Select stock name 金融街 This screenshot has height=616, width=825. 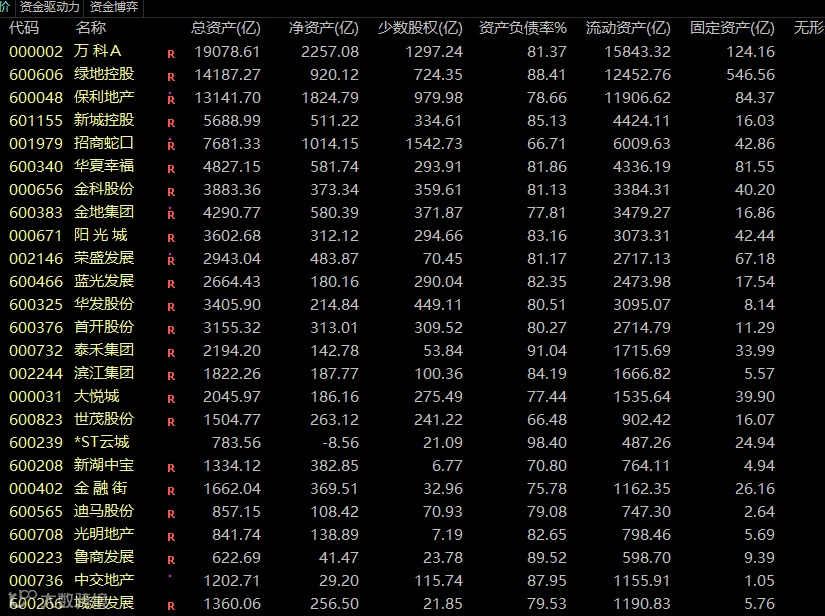point(100,489)
